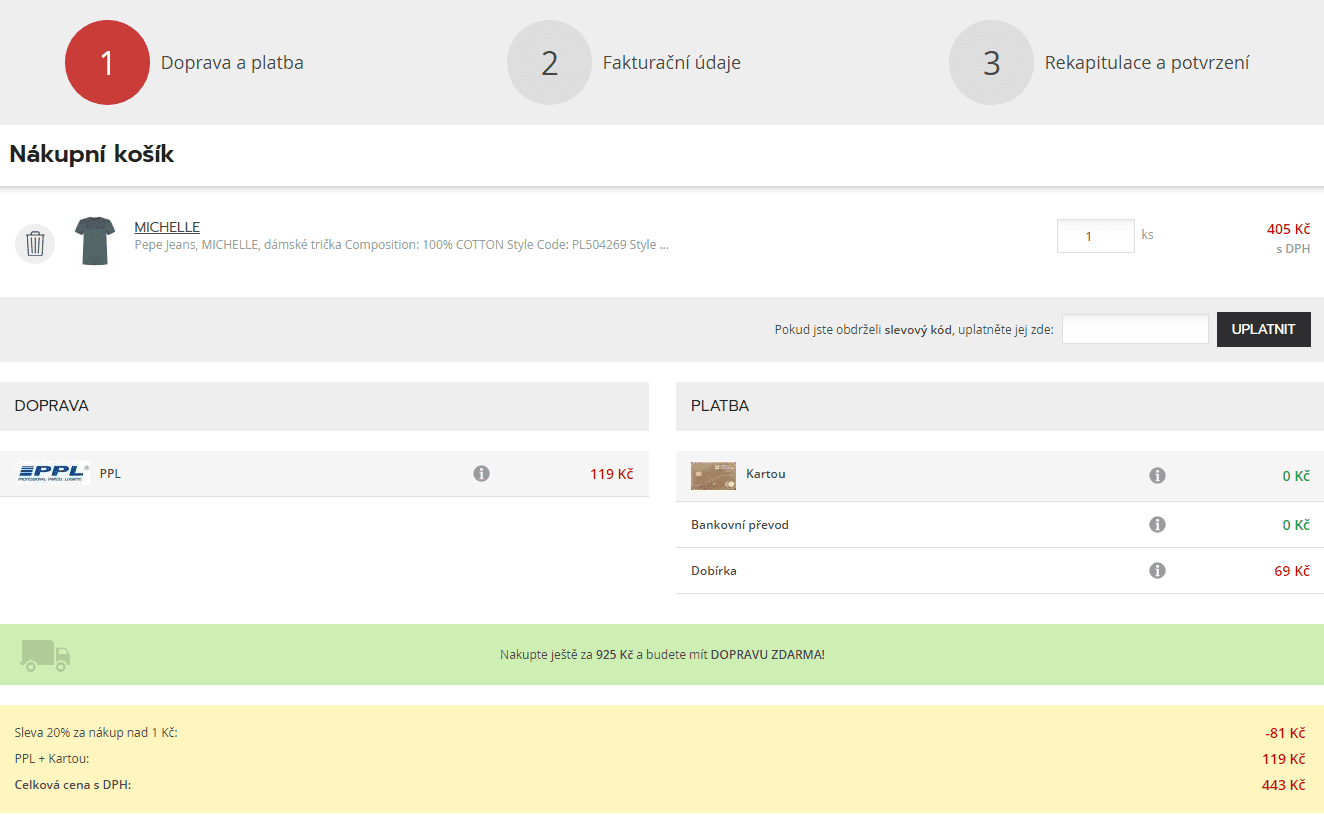Show info for Dobírka payment
This screenshot has width=1324, height=833.
pos(1157,571)
